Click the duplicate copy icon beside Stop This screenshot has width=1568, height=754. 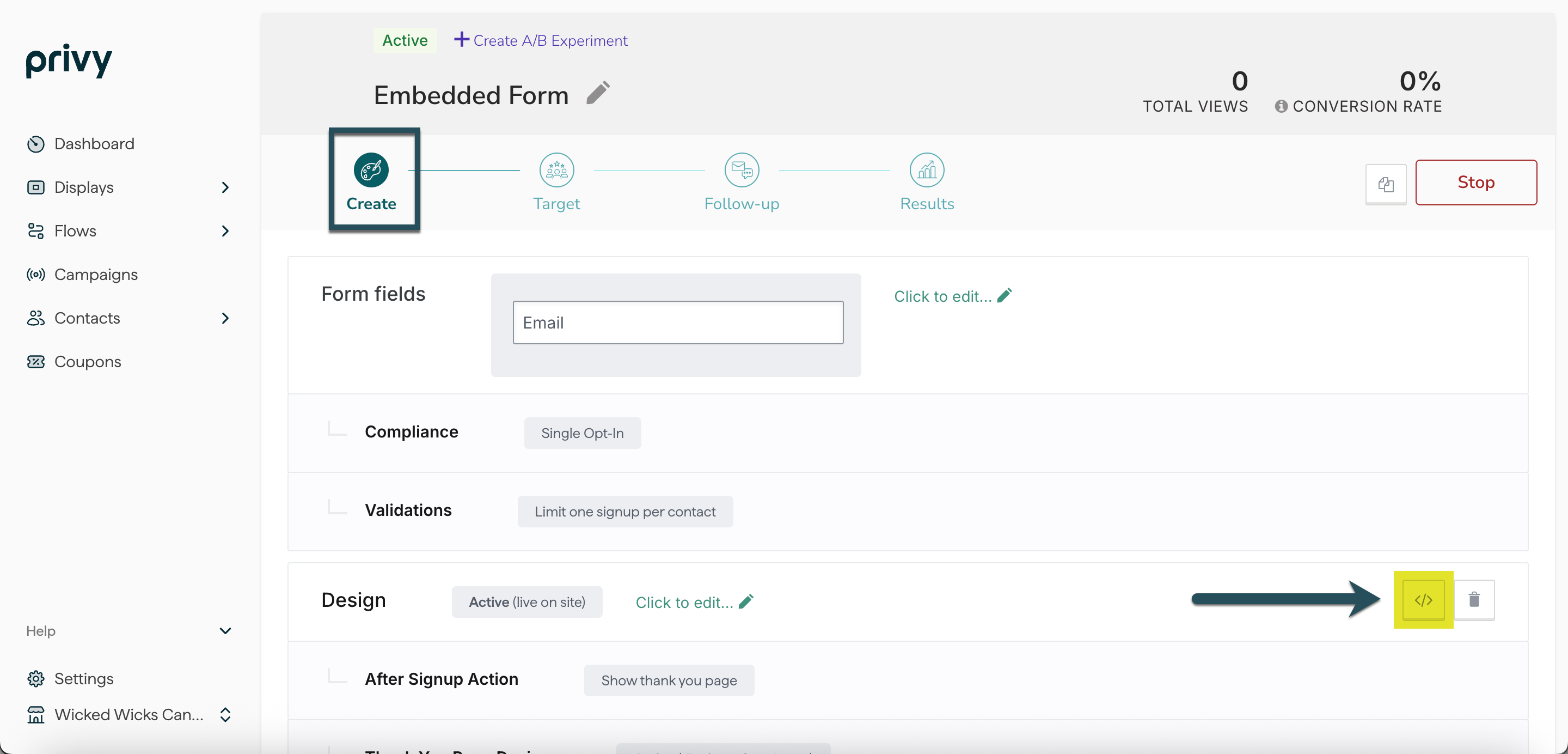click(x=1386, y=184)
